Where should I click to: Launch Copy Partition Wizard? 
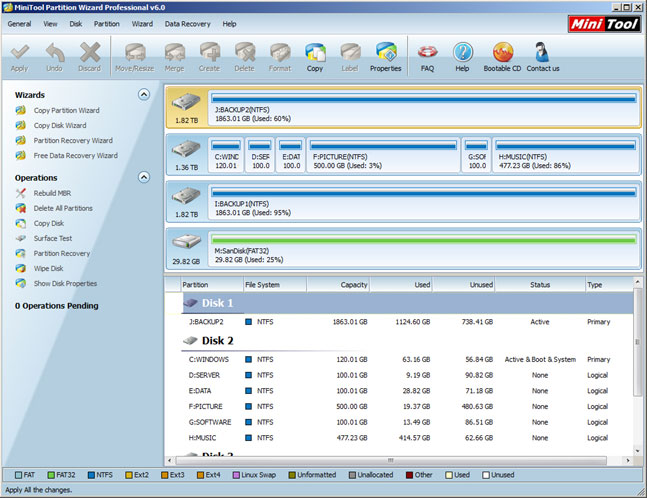click(66, 110)
